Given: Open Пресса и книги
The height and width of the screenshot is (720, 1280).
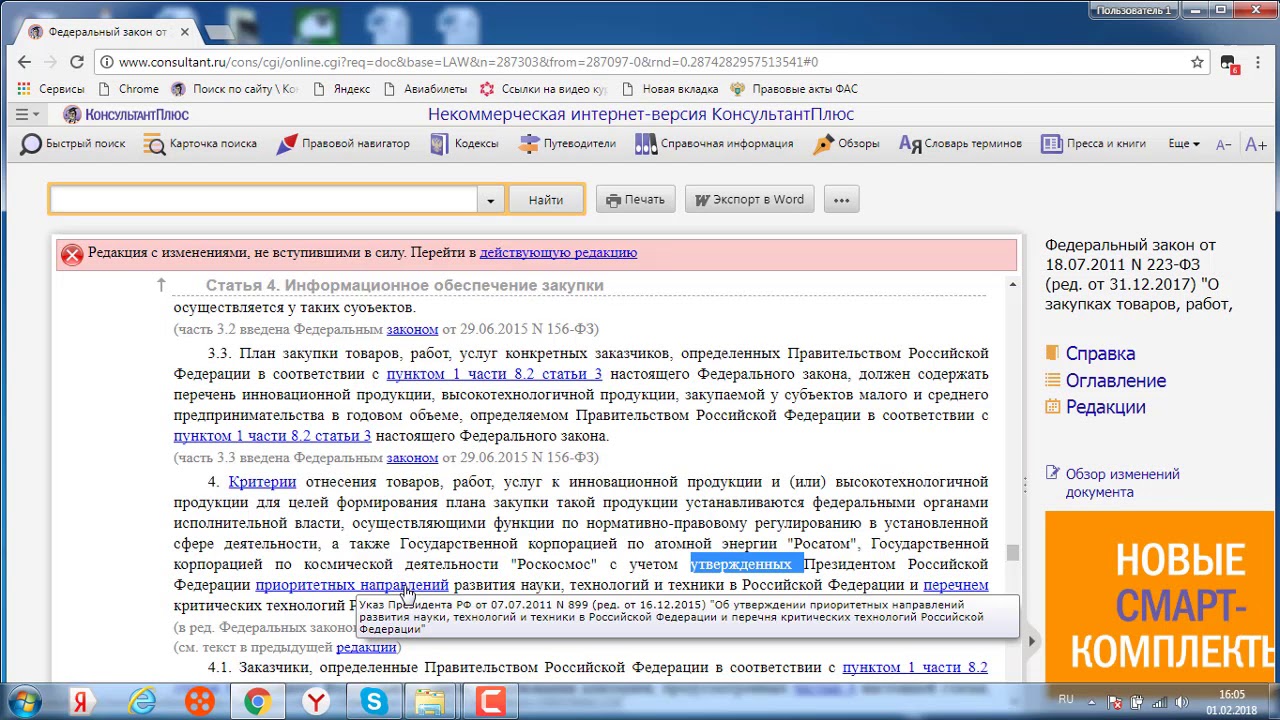Looking at the screenshot, I should pos(1093,144).
